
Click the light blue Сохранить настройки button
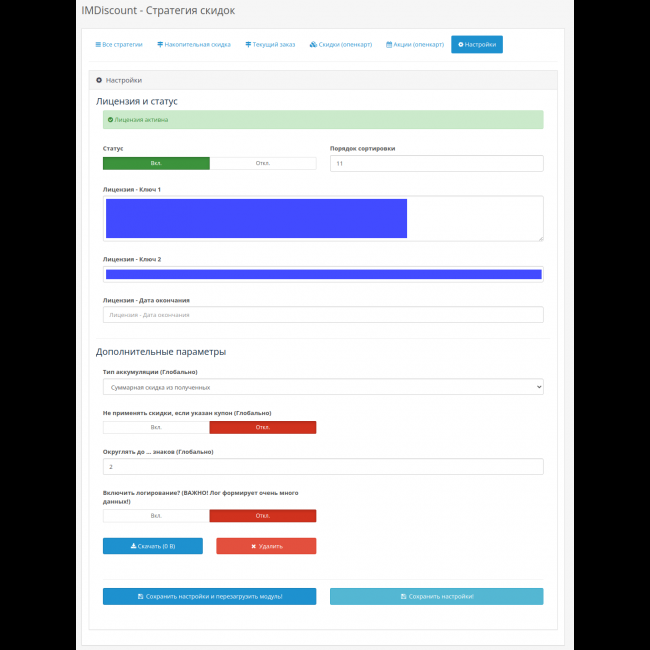tap(436, 596)
